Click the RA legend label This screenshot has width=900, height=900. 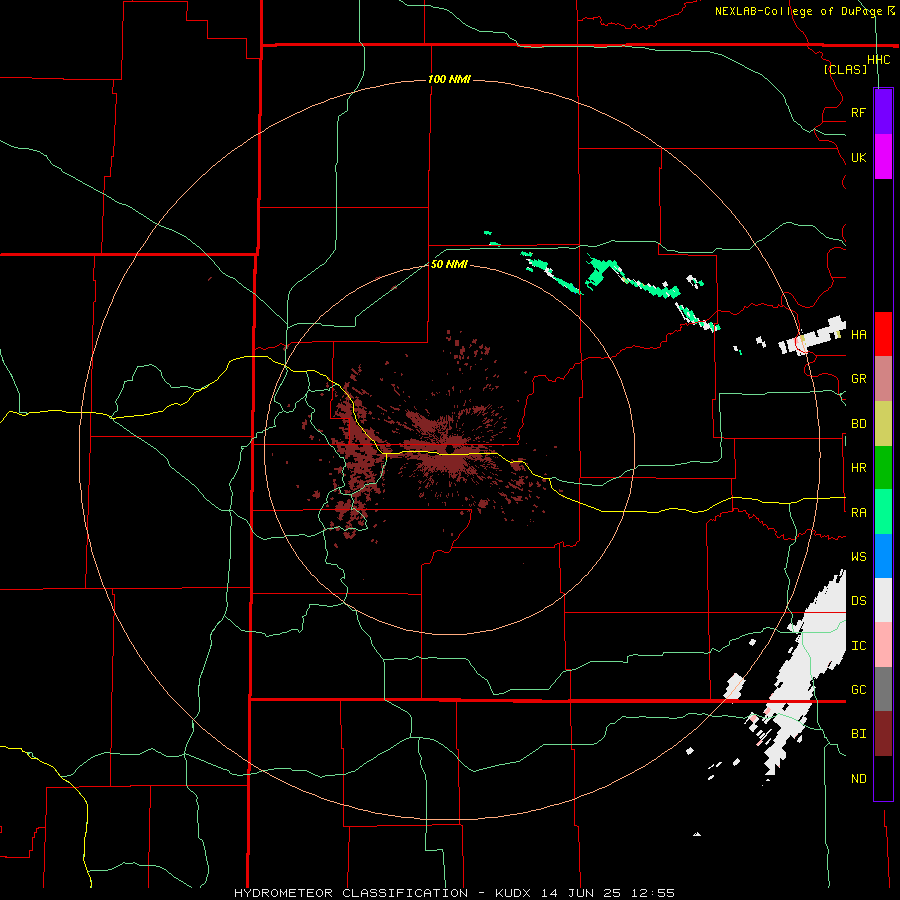coord(858,513)
